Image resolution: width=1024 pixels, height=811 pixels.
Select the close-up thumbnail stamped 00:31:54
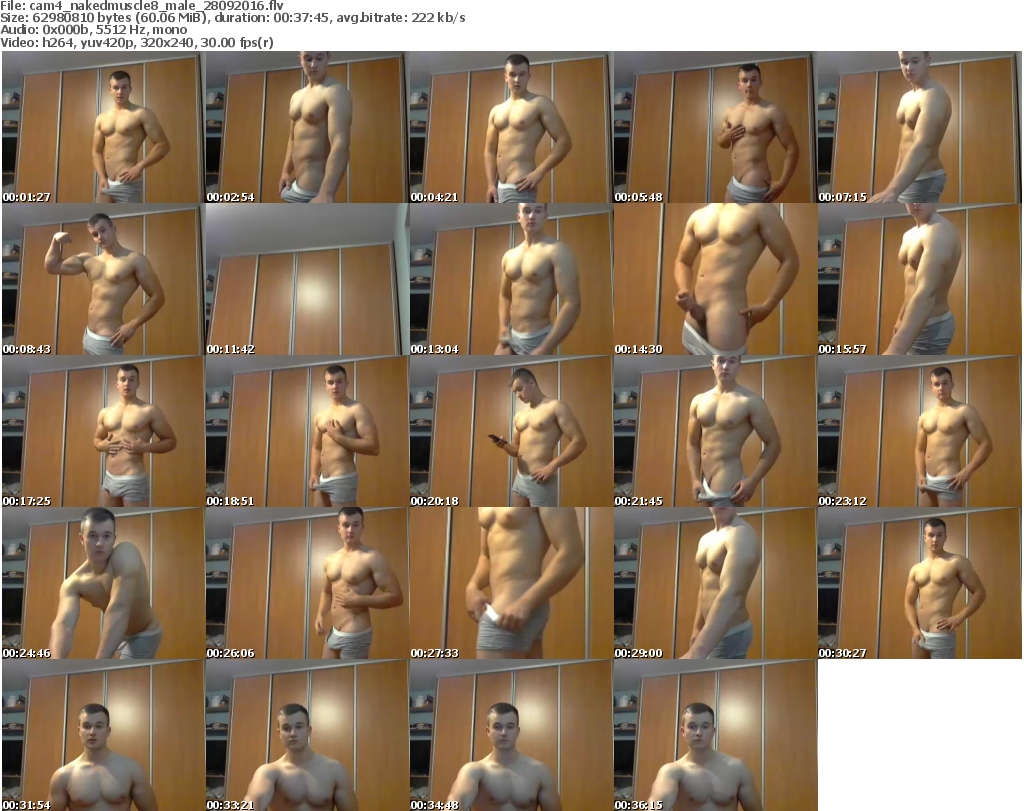click(103, 735)
